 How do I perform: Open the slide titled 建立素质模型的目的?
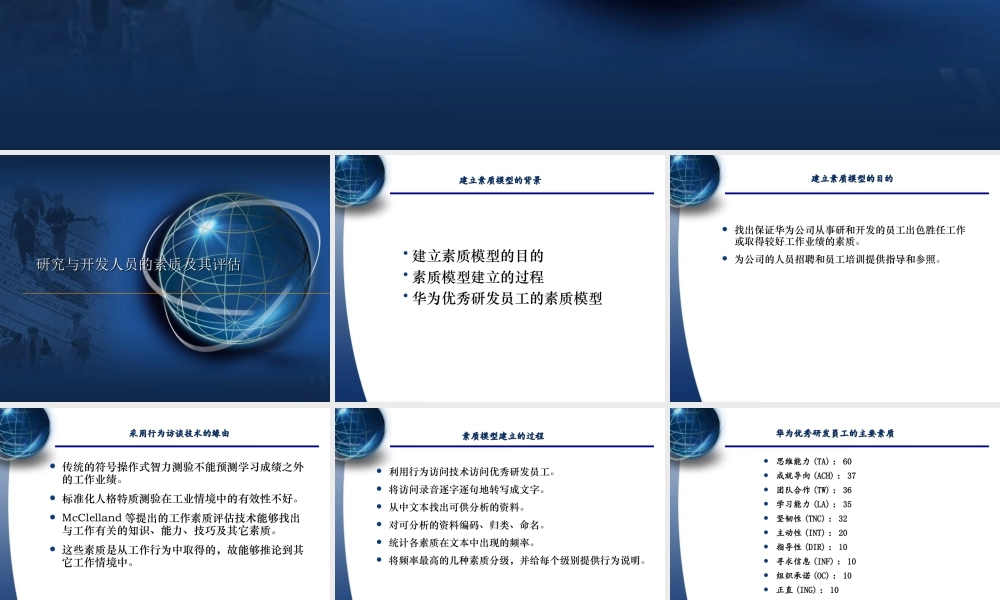click(835, 278)
